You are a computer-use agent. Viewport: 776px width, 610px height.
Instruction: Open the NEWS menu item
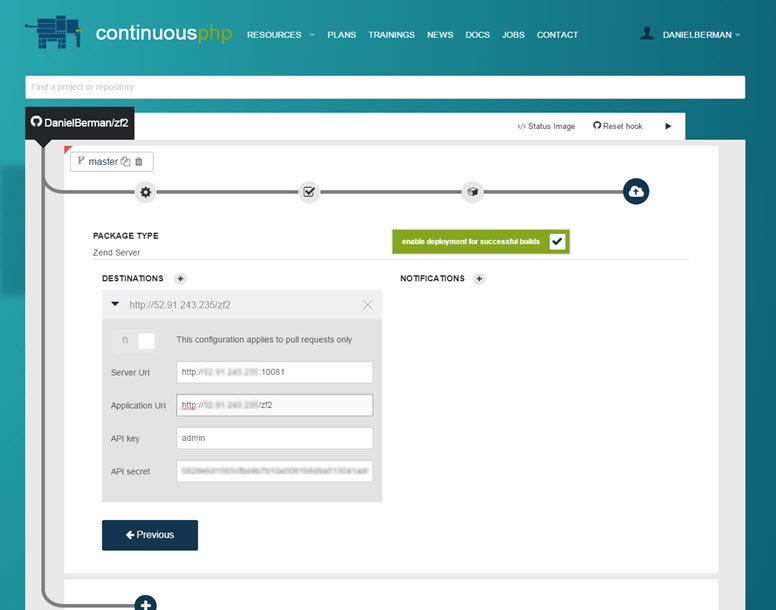coord(440,35)
